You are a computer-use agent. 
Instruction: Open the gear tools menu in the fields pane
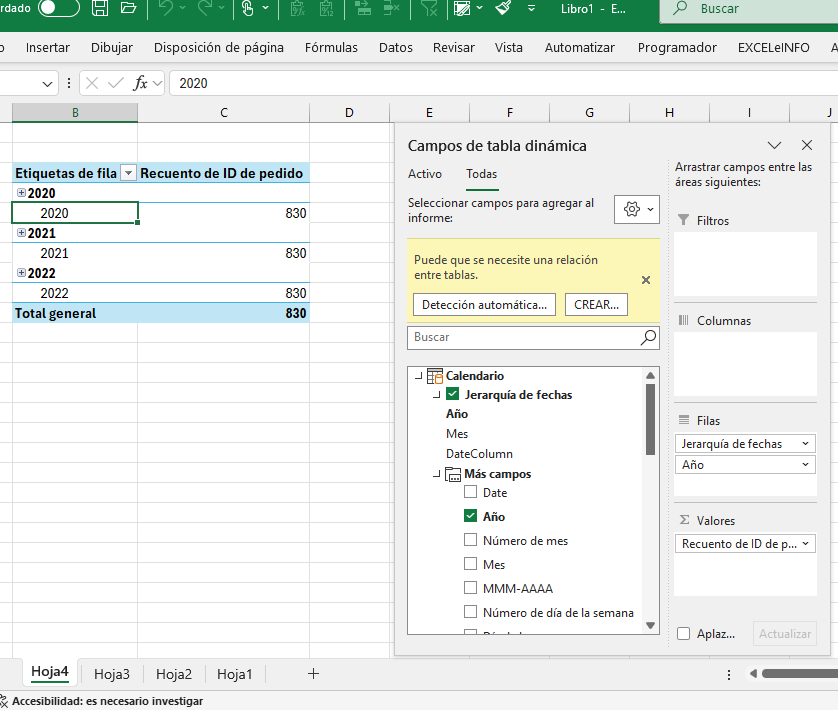tap(636, 208)
